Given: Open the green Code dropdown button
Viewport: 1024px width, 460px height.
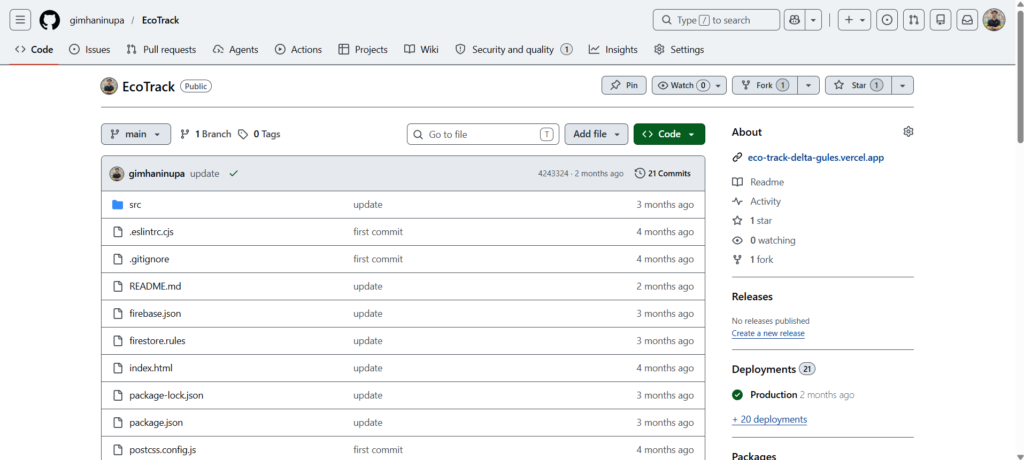Looking at the screenshot, I should coord(669,134).
